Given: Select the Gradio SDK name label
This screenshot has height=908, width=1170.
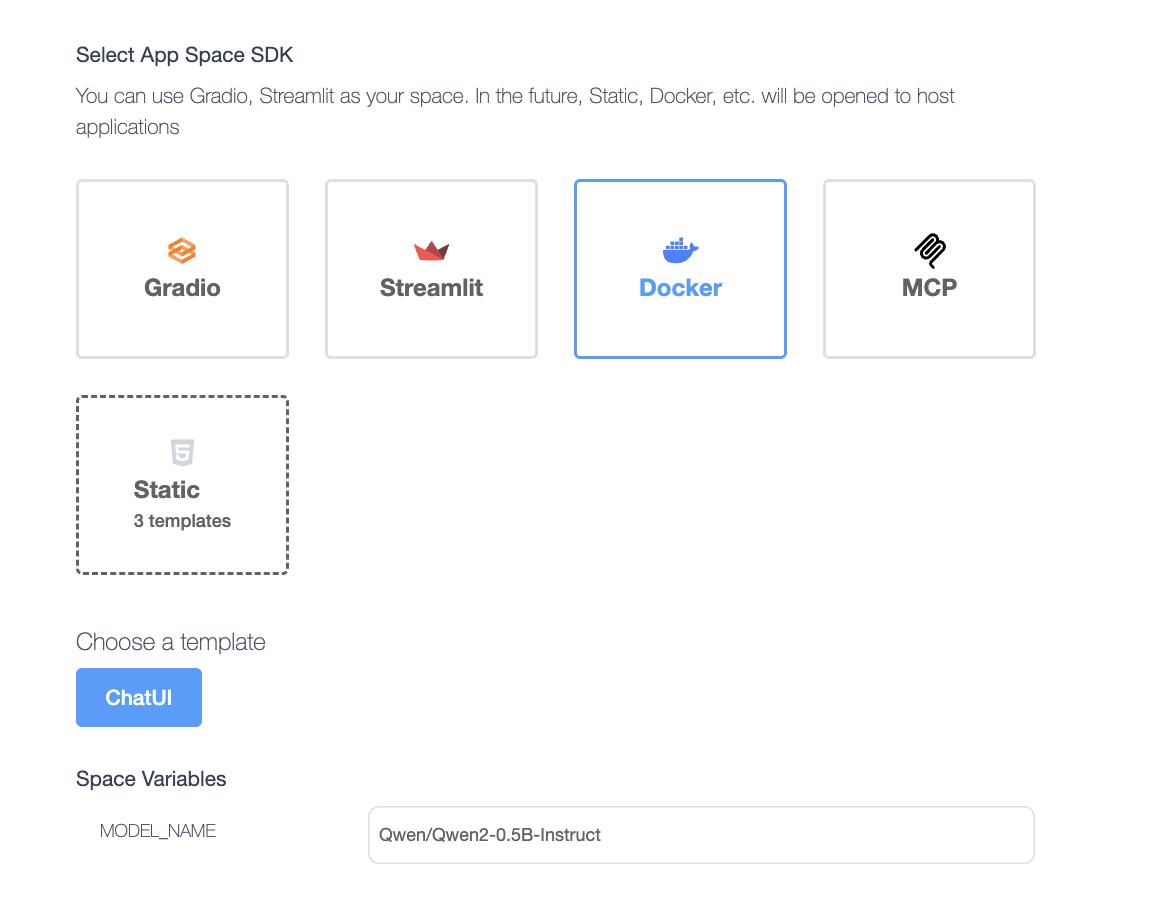Looking at the screenshot, I should click(182, 288).
